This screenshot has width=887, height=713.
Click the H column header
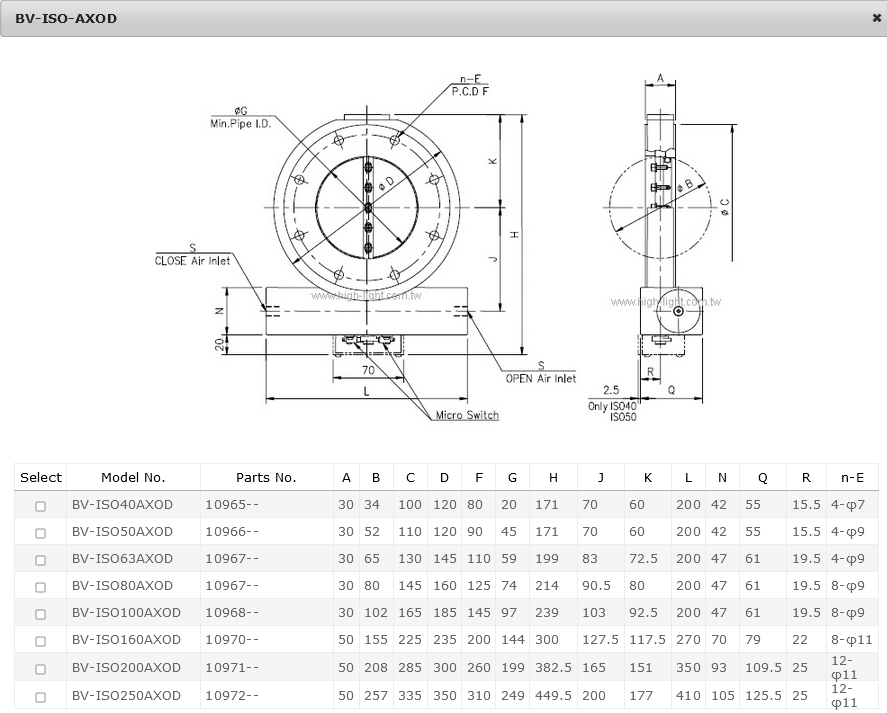(x=553, y=478)
